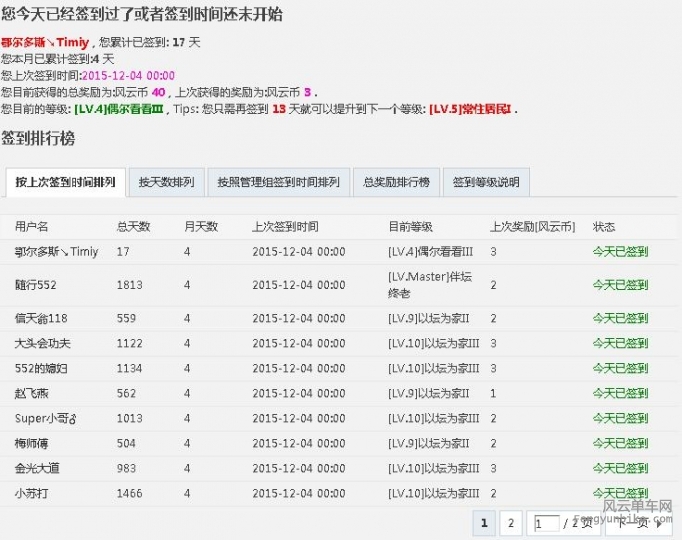Open the 按天数排列 tab
682x540 pixels.
coord(167,183)
